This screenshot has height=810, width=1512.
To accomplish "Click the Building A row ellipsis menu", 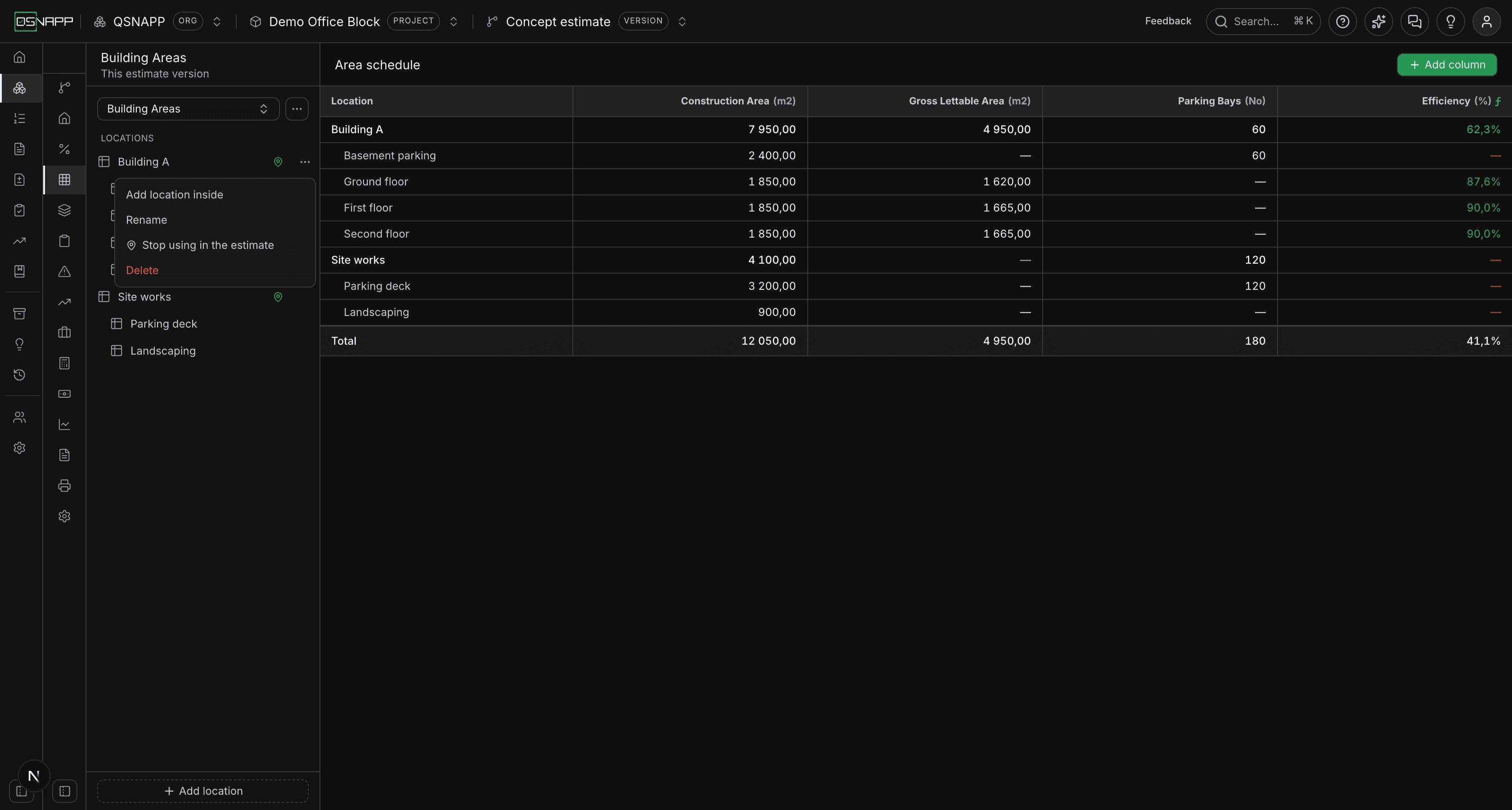I will [x=305, y=162].
